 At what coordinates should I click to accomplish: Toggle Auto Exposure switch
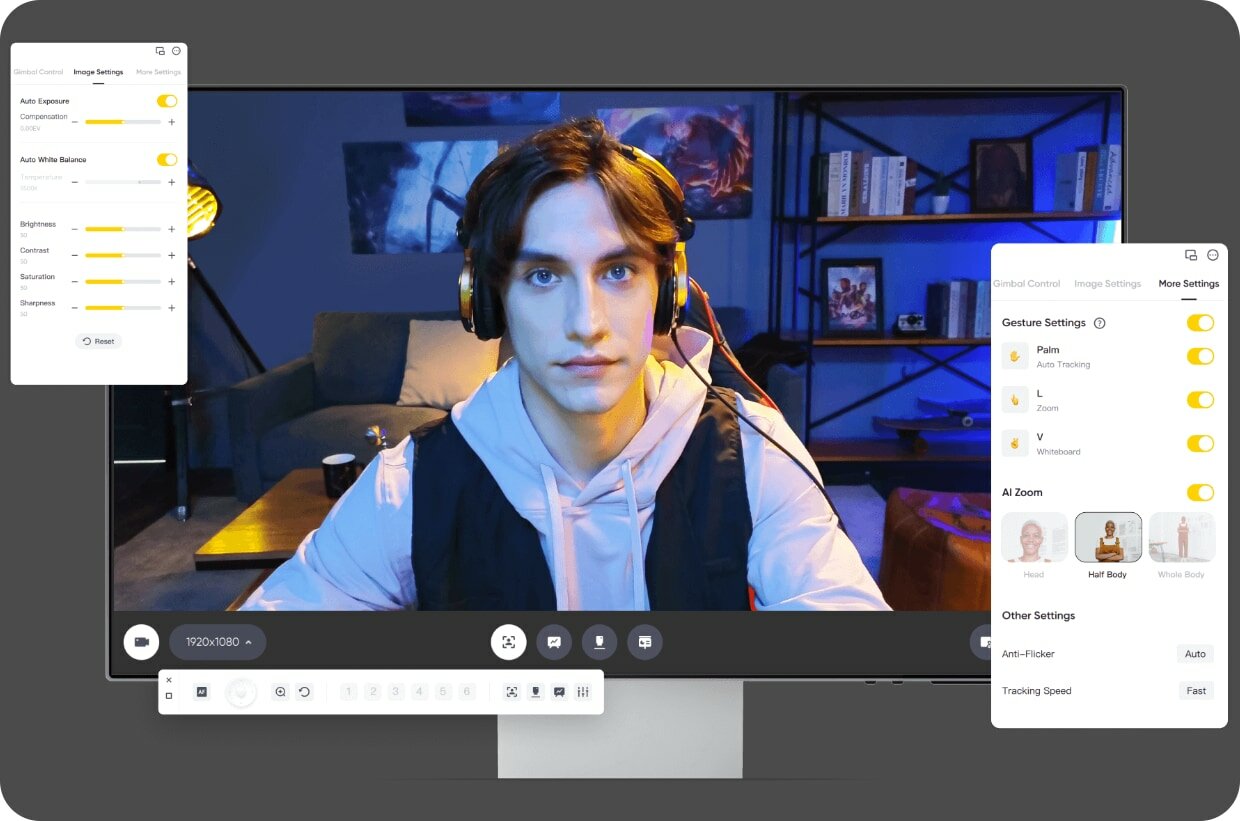coord(167,101)
